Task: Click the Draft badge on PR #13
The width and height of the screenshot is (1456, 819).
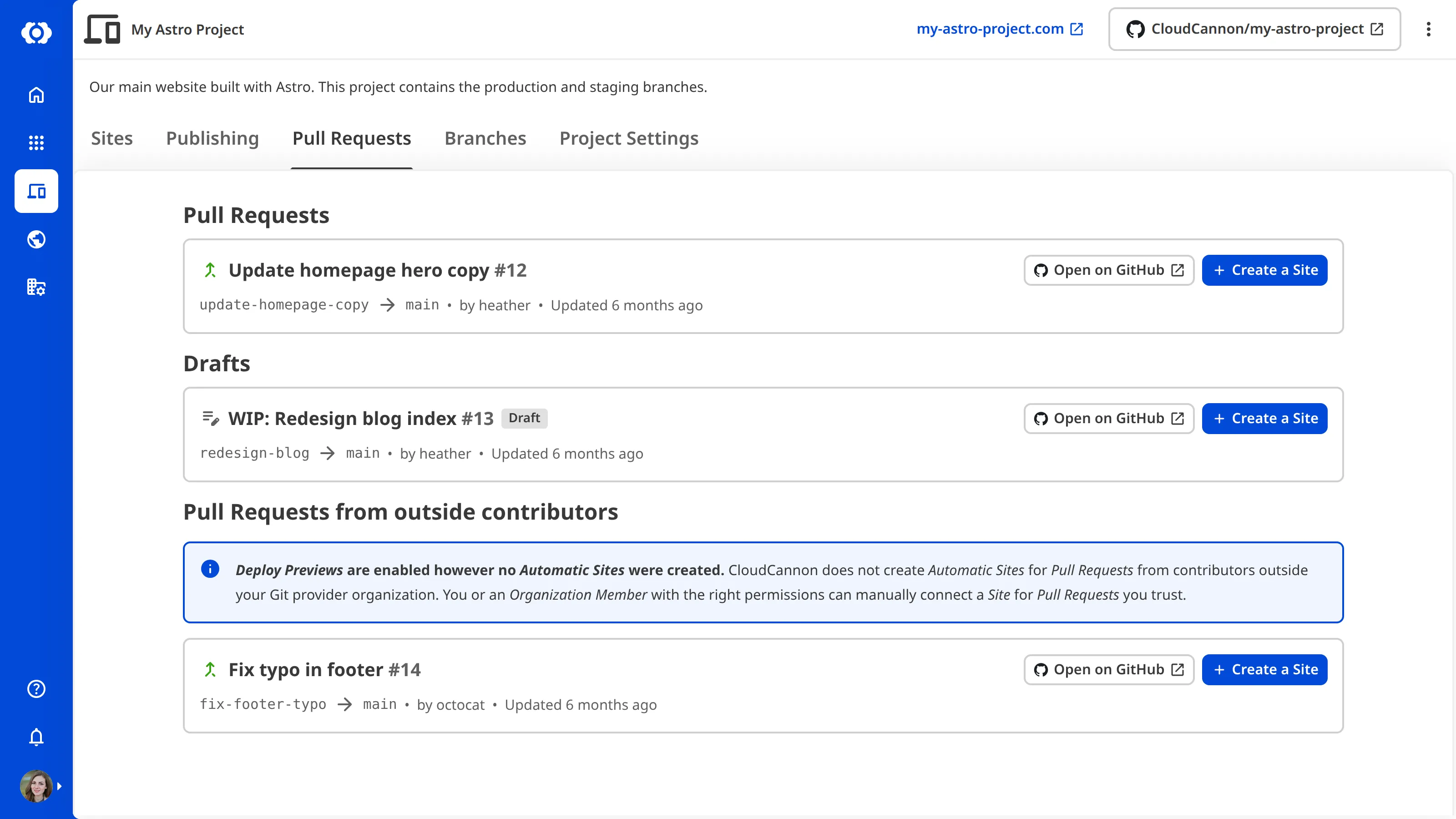Action: [x=525, y=418]
